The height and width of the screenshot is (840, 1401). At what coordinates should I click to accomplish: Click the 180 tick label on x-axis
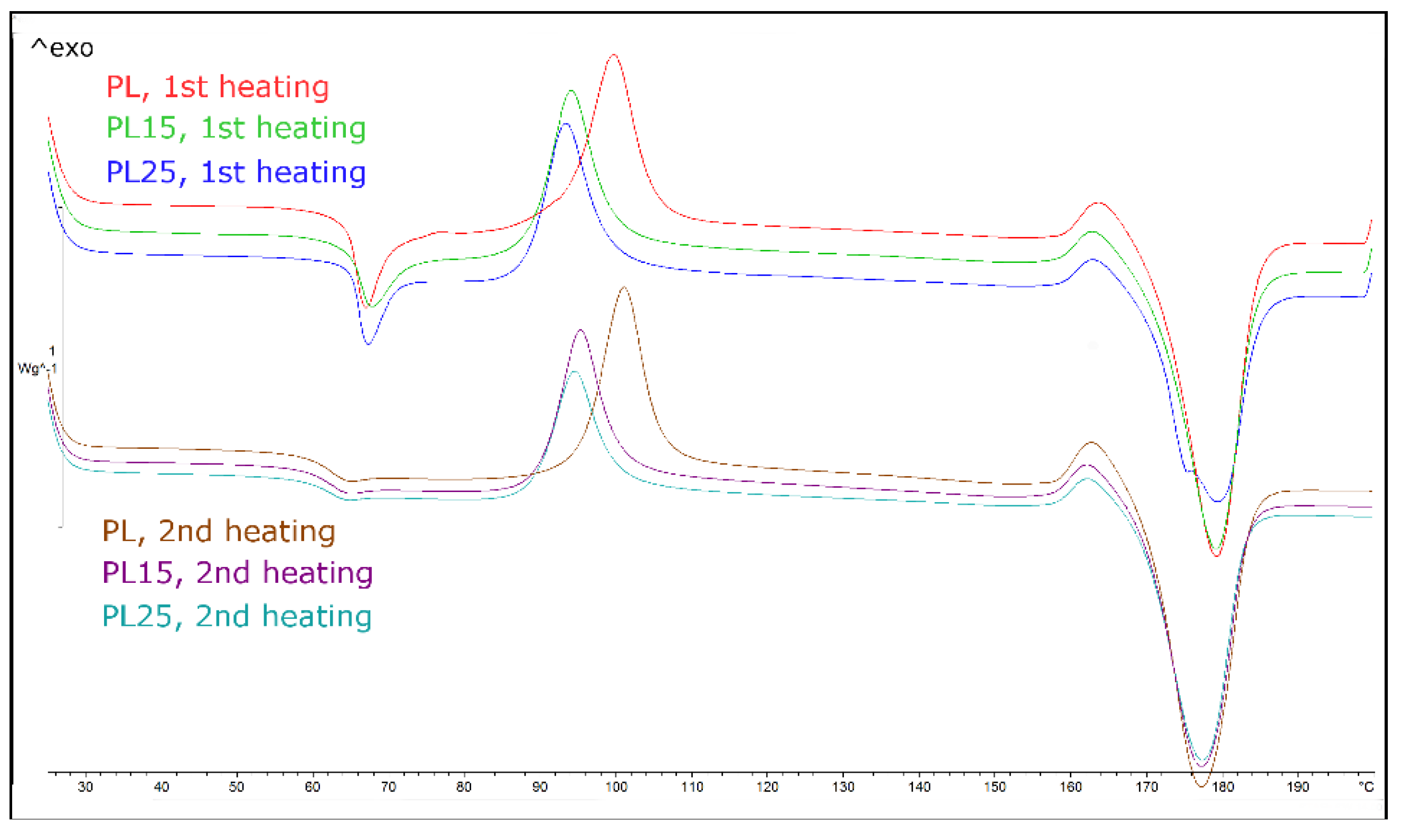1223,787
